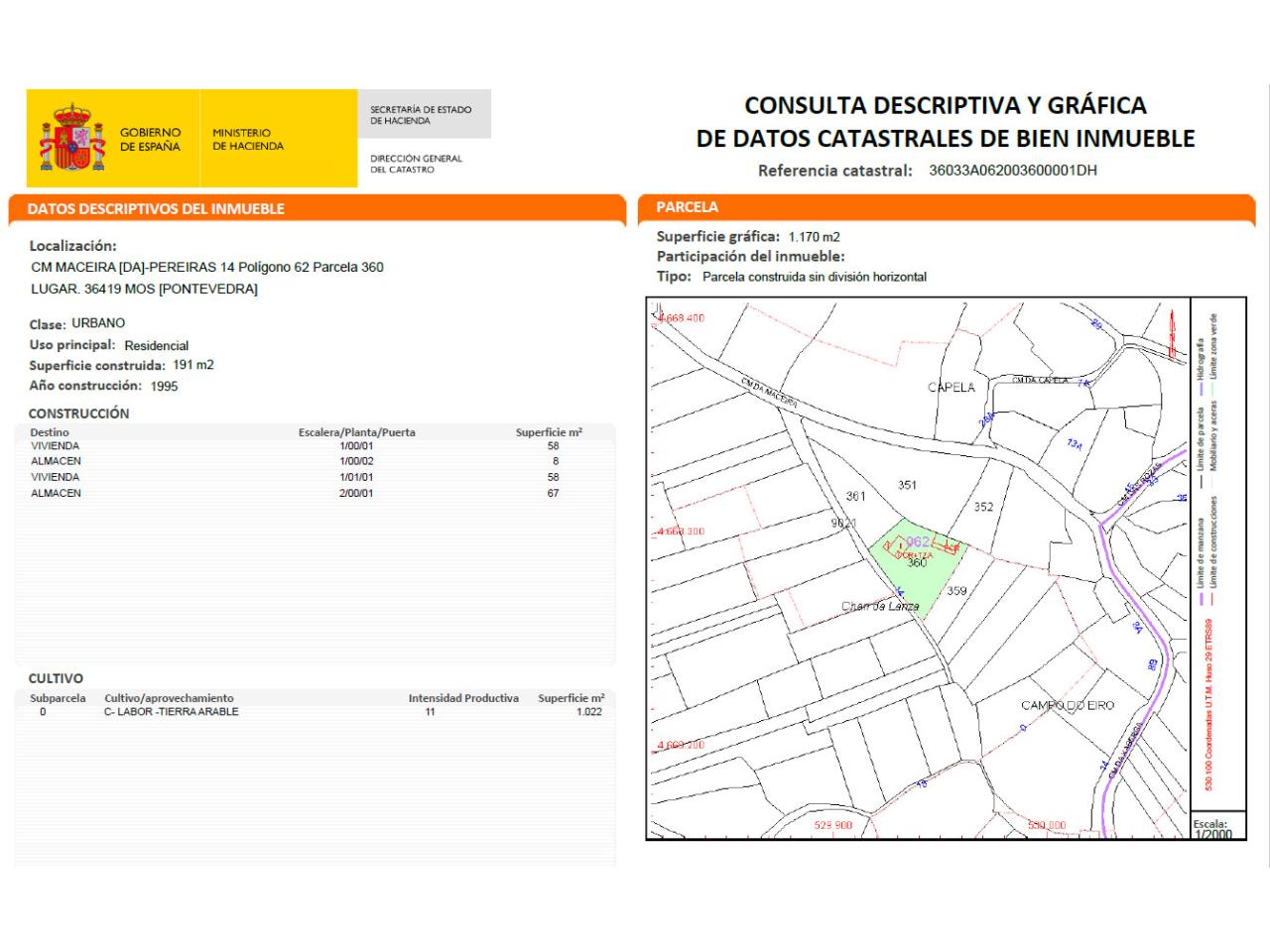Click the Spanish coat of arms emblem
The image size is (1270, 952).
point(71,137)
